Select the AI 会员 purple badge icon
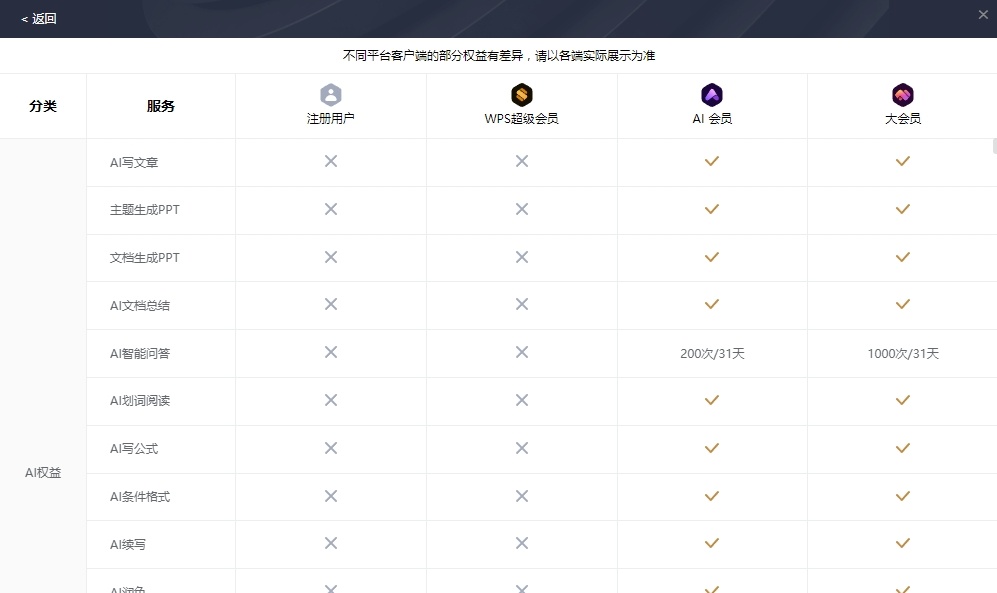The width and height of the screenshot is (997, 593). (x=712, y=95)
